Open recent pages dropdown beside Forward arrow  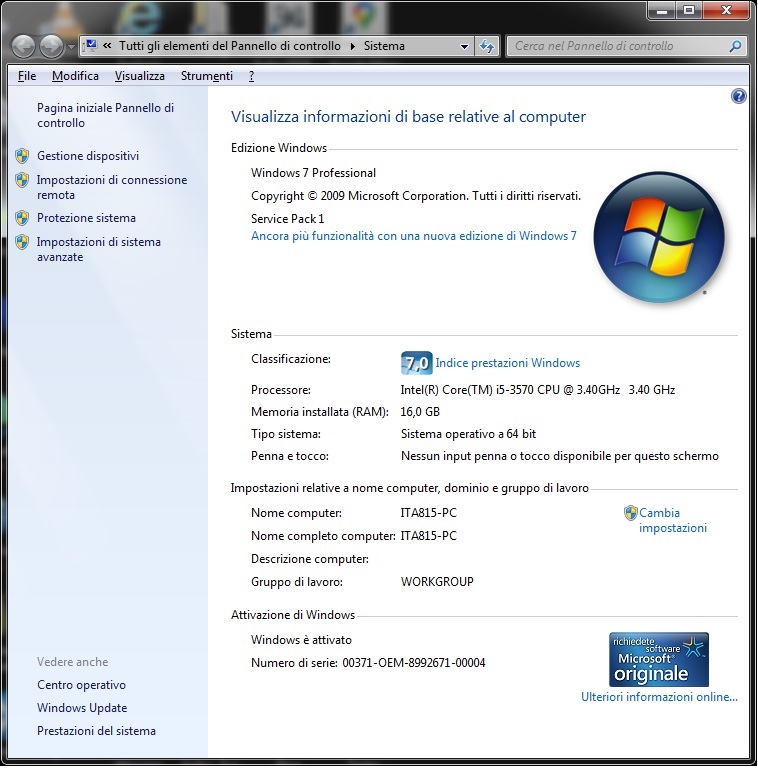click(71, 47)
